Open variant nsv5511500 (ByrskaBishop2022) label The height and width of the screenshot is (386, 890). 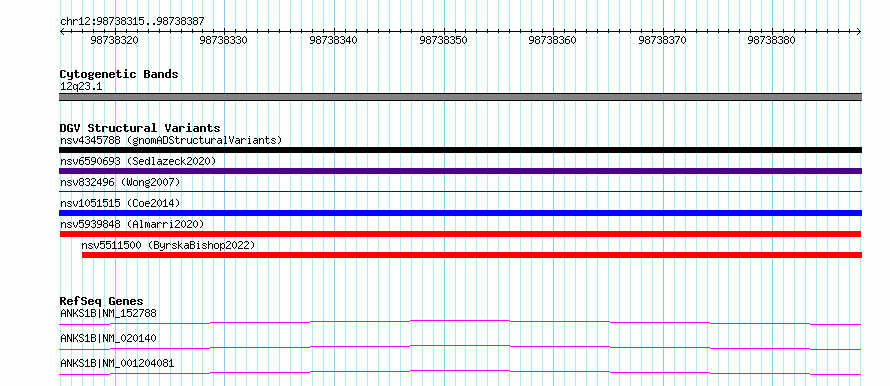(x=169, y=246)
